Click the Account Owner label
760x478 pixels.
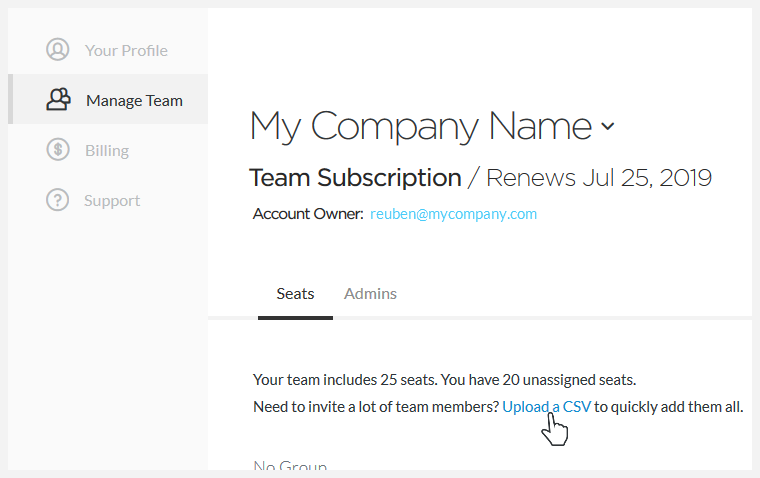(308, 214)
